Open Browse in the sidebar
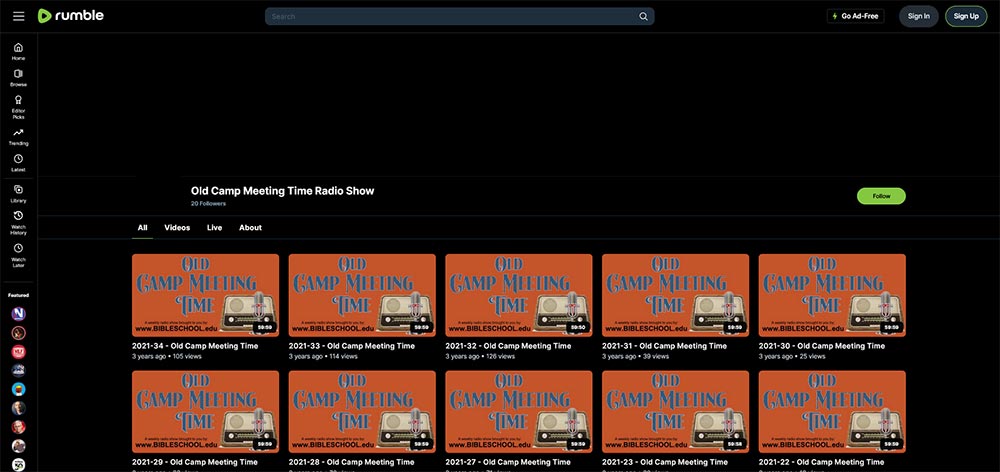This screenshot has height=472, width=1000. [18, 78]
